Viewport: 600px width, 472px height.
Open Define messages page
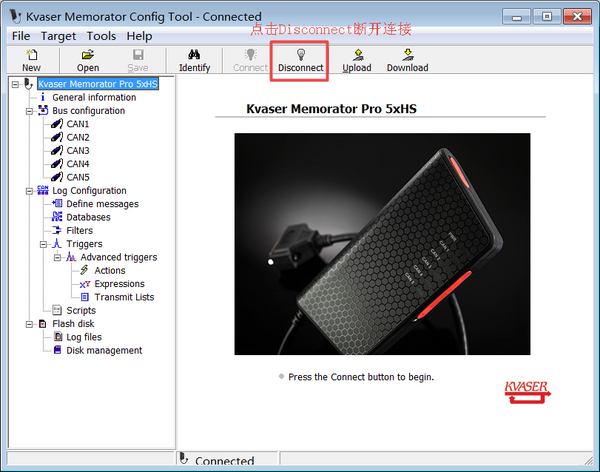(x=102, y=204)
